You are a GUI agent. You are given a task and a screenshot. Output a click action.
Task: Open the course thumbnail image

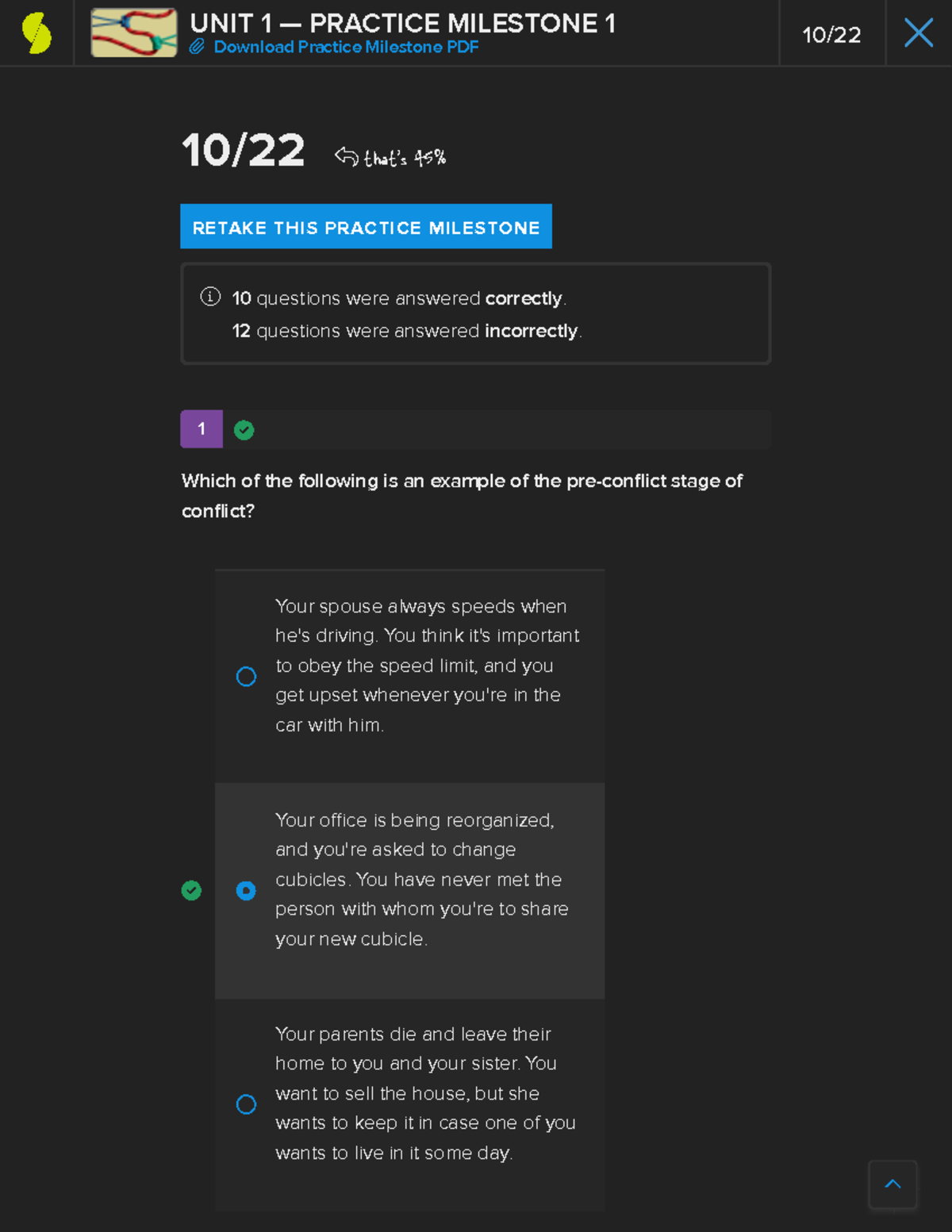click(132, 32)
